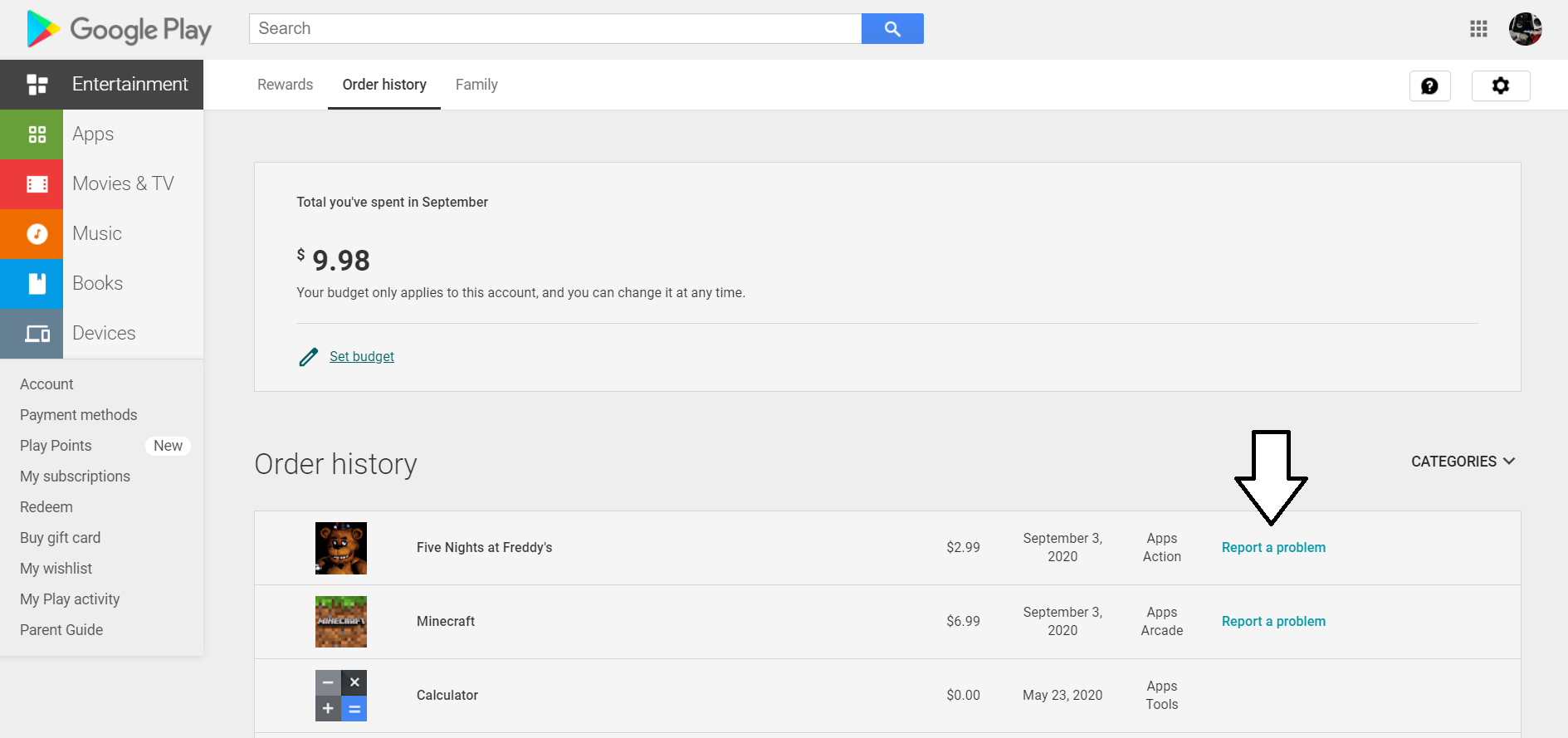The width and height of the screenshot is (1568, 738).
Task: Click the New badge next to Play Points
Action: click(x=168, y=446)
